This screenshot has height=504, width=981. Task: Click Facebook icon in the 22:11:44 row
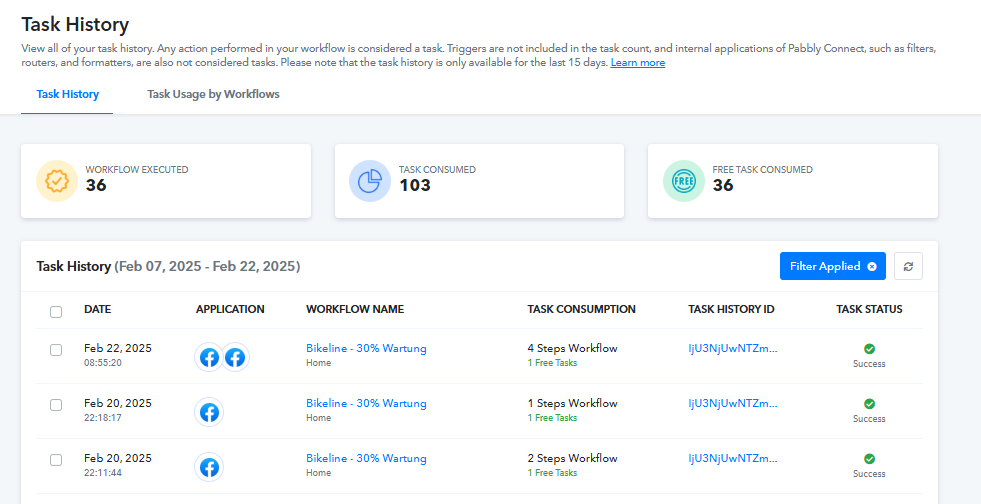(x=210, y=468)
